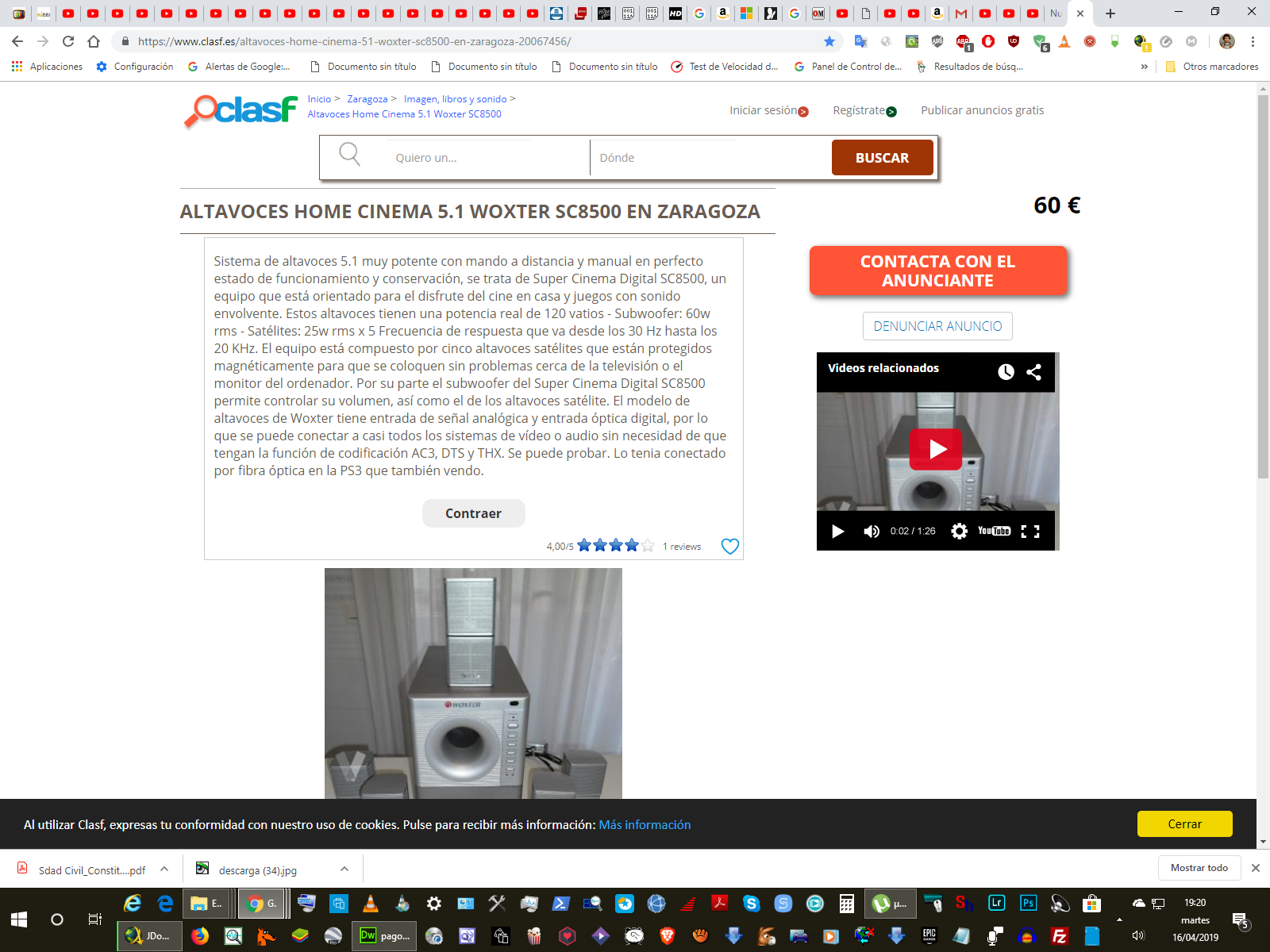Collapse description with Contraer button
This screenshot has height=952, width=1270.
tap(473, 513)
